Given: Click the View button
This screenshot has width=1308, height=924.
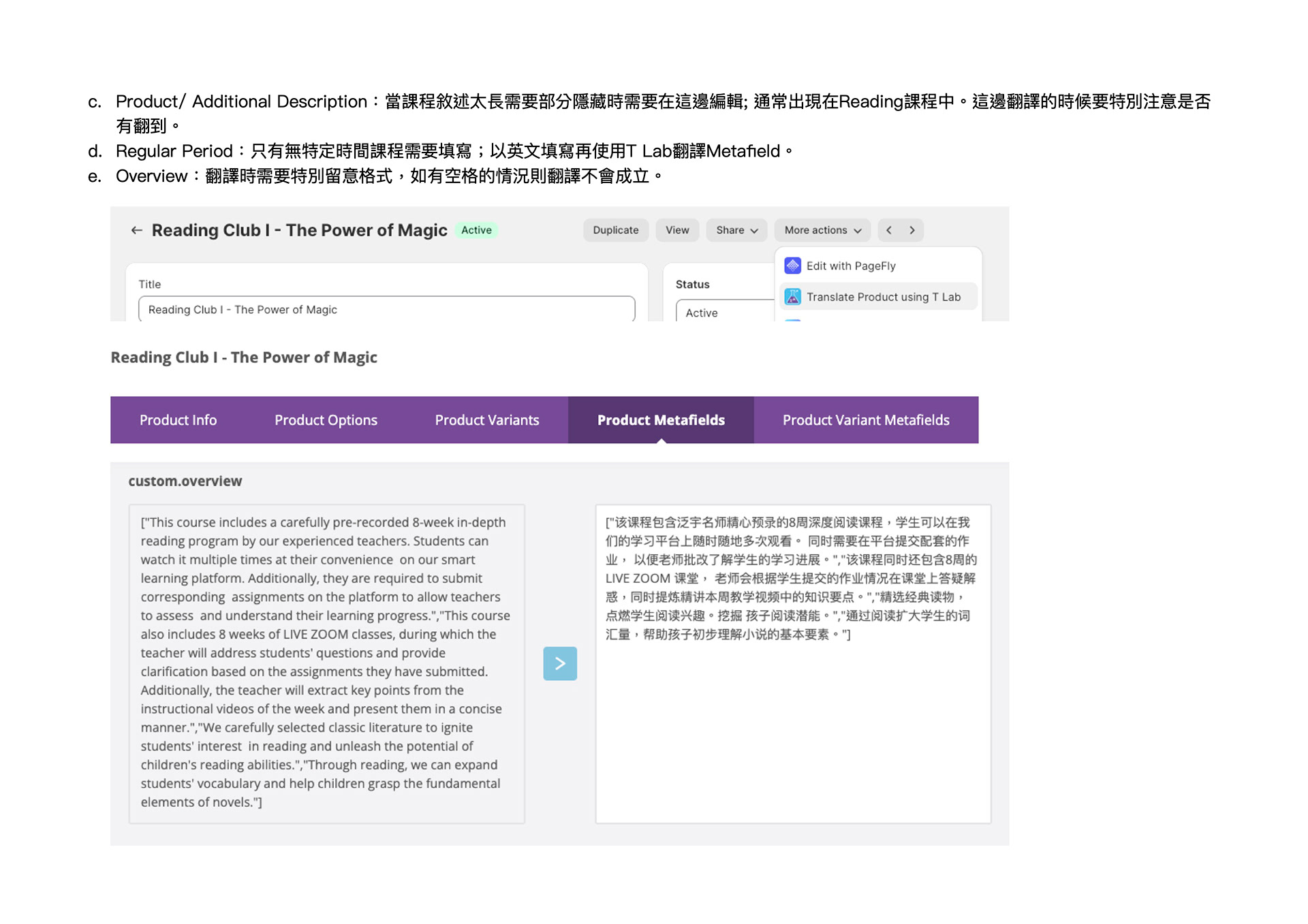Looking at the screenshot, I should click(677, 230).
